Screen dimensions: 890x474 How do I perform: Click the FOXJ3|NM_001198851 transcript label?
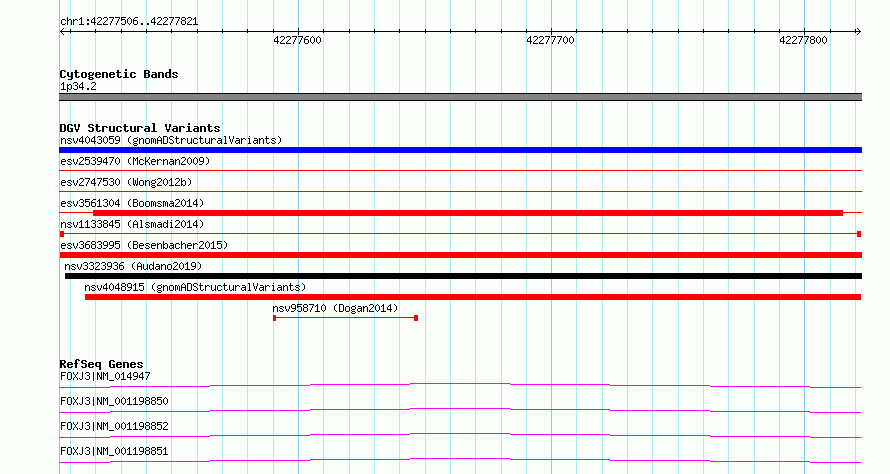(114, 451)
